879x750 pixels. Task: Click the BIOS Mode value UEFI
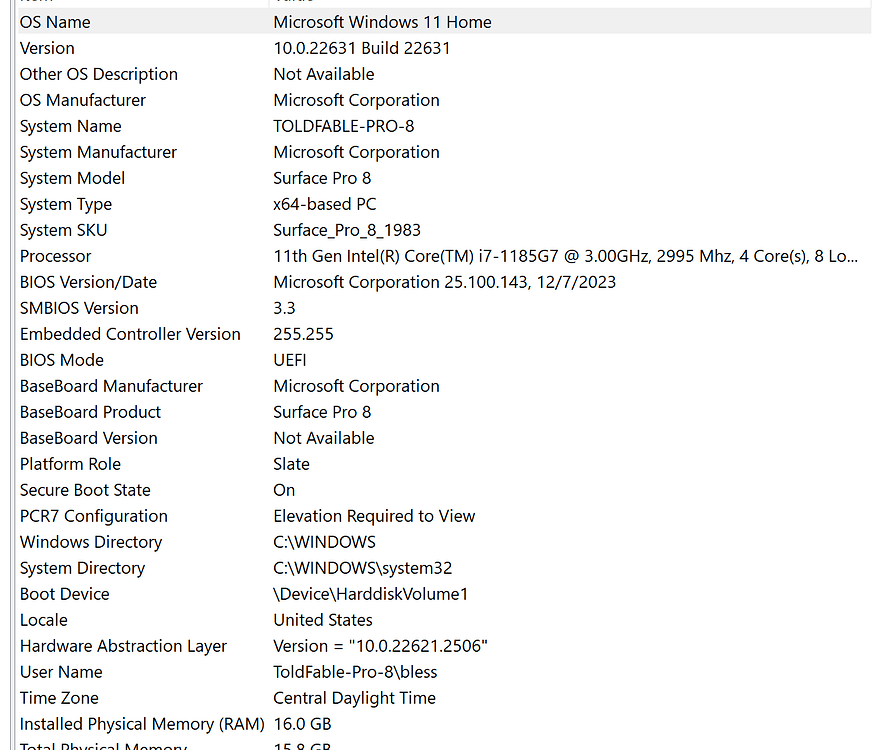click(289, 359)
